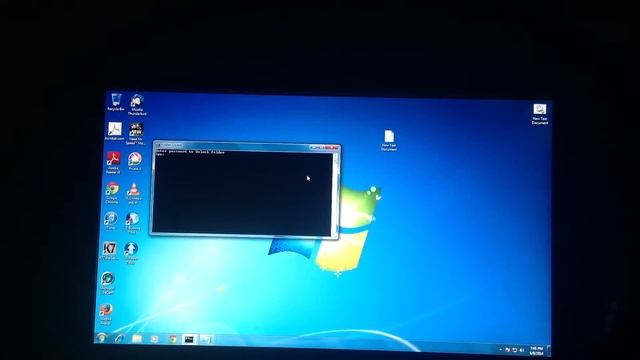Select New Text Document near the screen center
Screen dimensions: 640x360
tap(389, 141)
